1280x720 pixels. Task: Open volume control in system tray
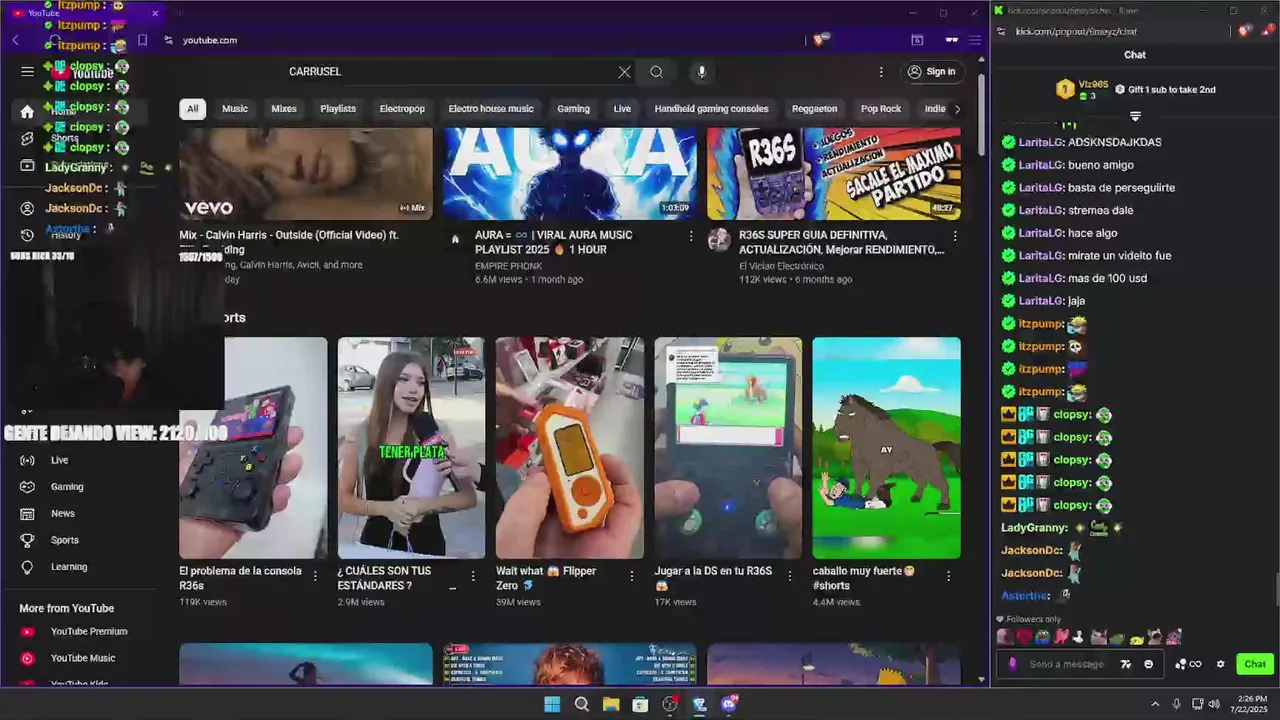point(1214,704)
